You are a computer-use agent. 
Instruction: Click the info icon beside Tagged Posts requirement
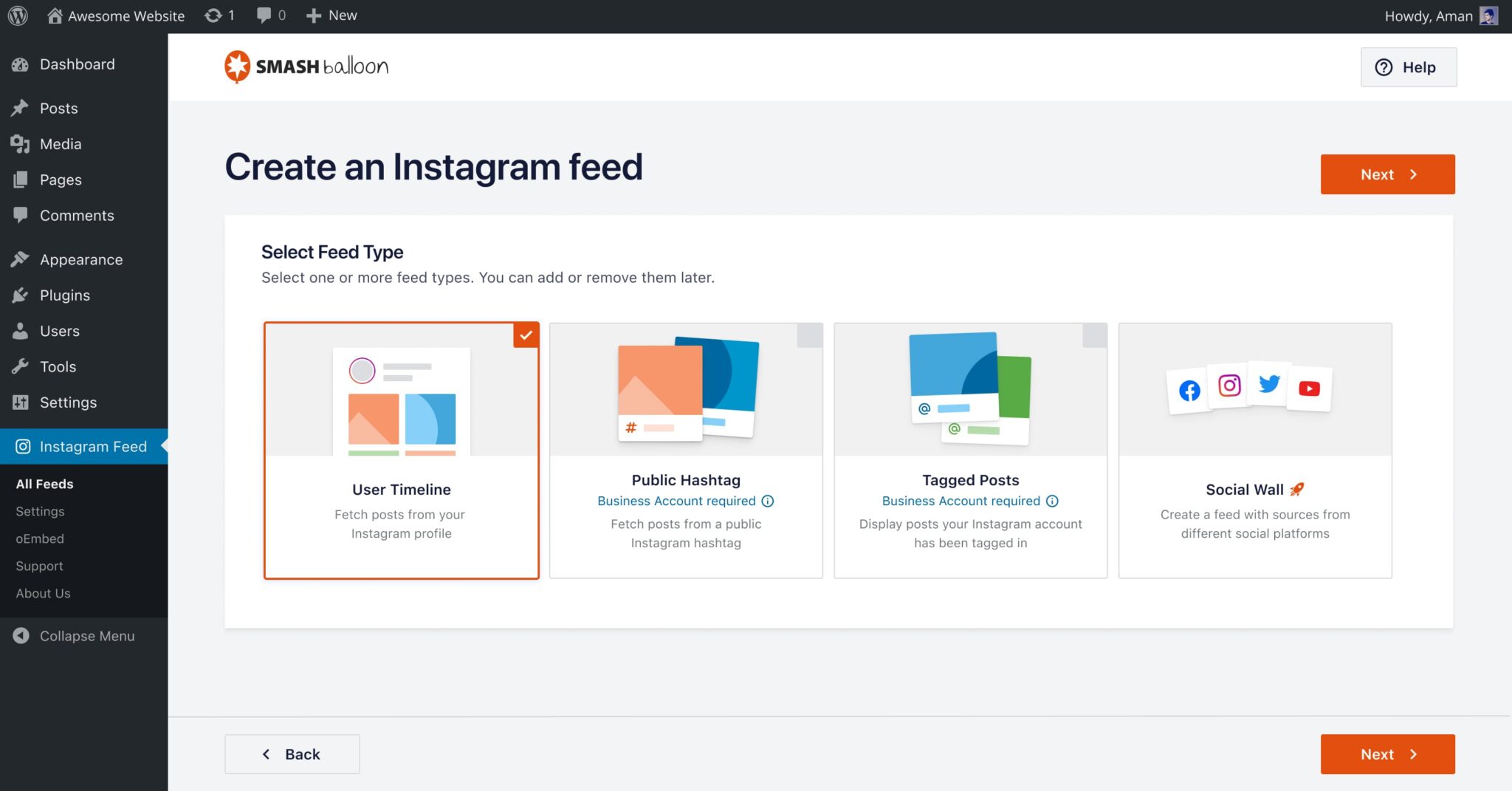pos(1053,501)
